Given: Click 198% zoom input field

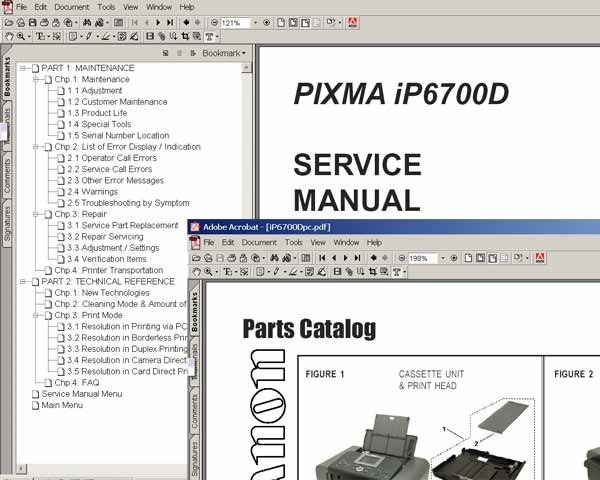Looking at the screenshot, I should pos(423,258).
